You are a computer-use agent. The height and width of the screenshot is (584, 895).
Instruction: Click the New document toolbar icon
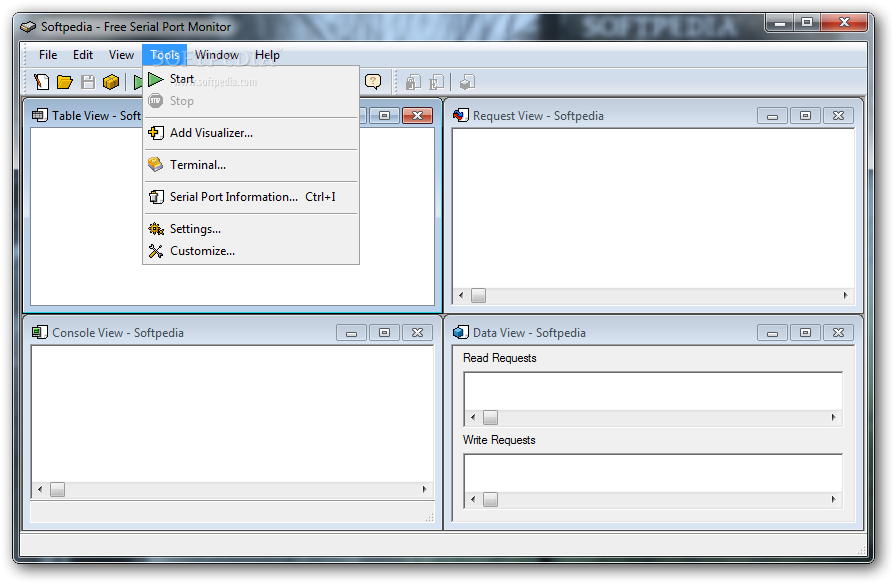42,82
